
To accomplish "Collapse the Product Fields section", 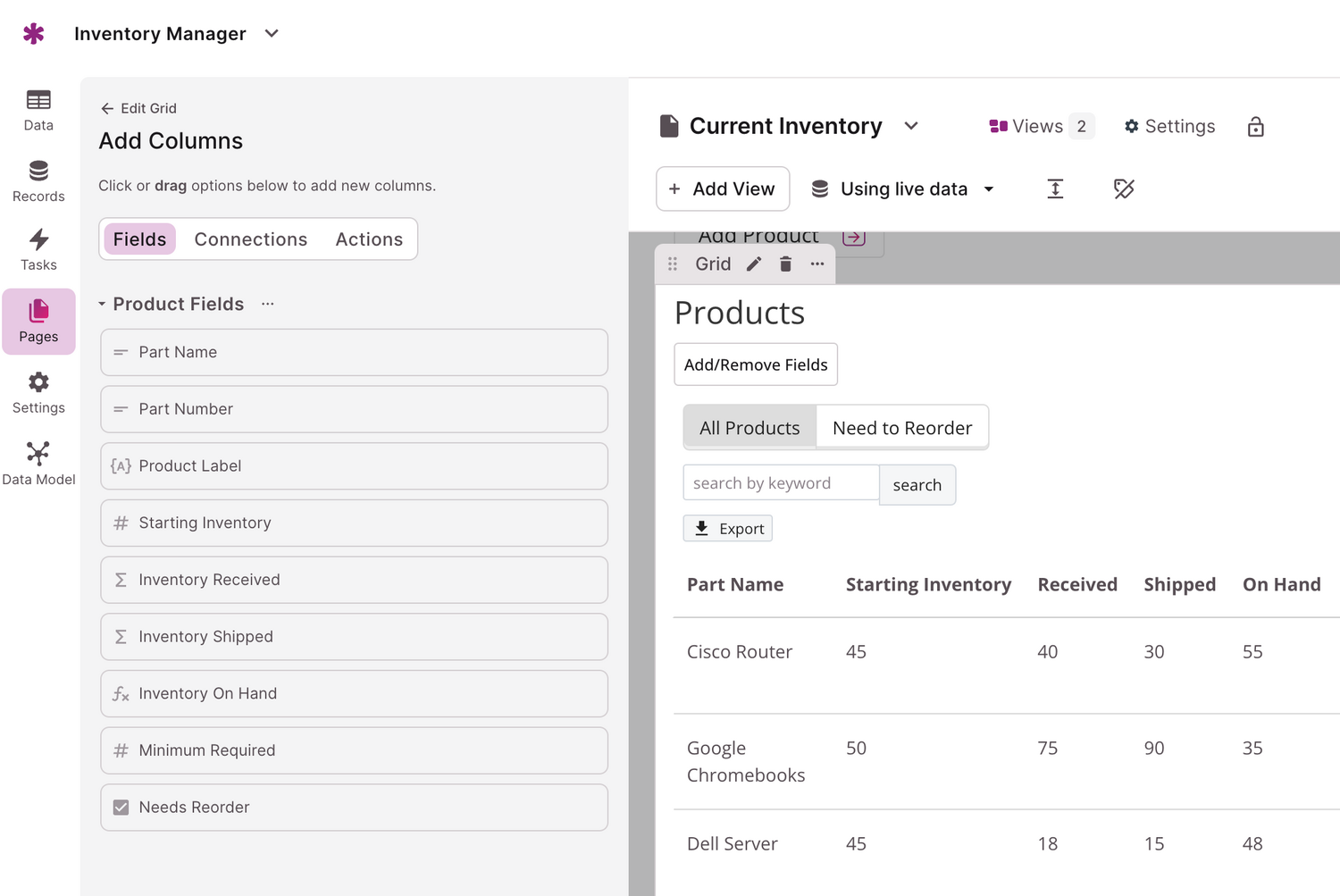I will pos(102,305).
